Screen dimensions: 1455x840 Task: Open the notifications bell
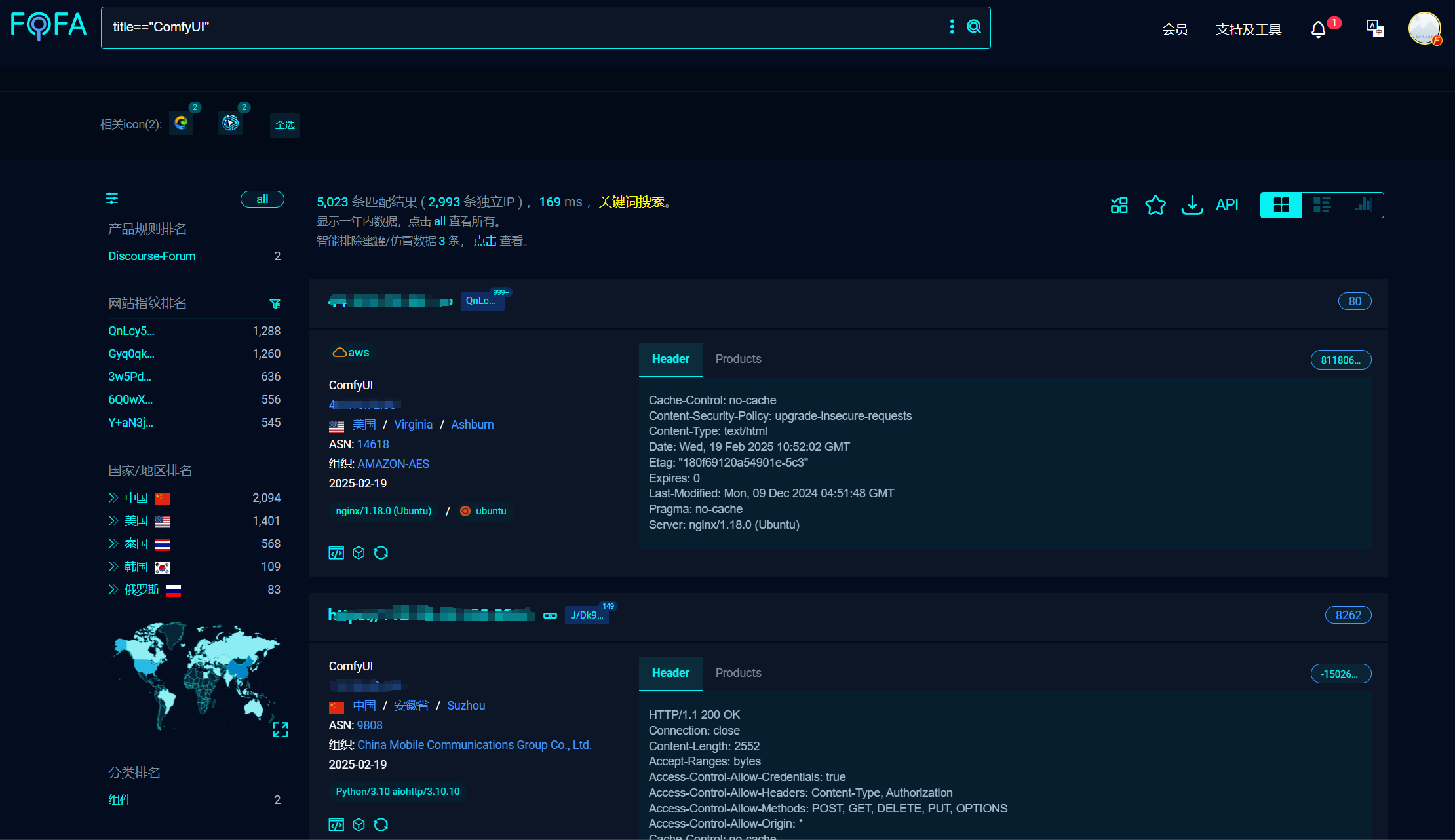1318,29
